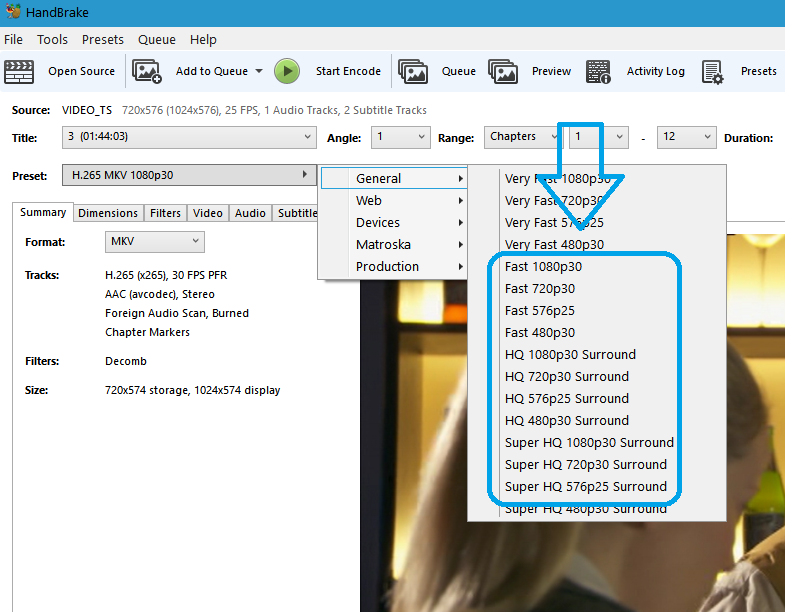This screenshot has width=785, height=612.
Task: Open the Range Chapters dropdown
Action: click(x=523, y=137)
